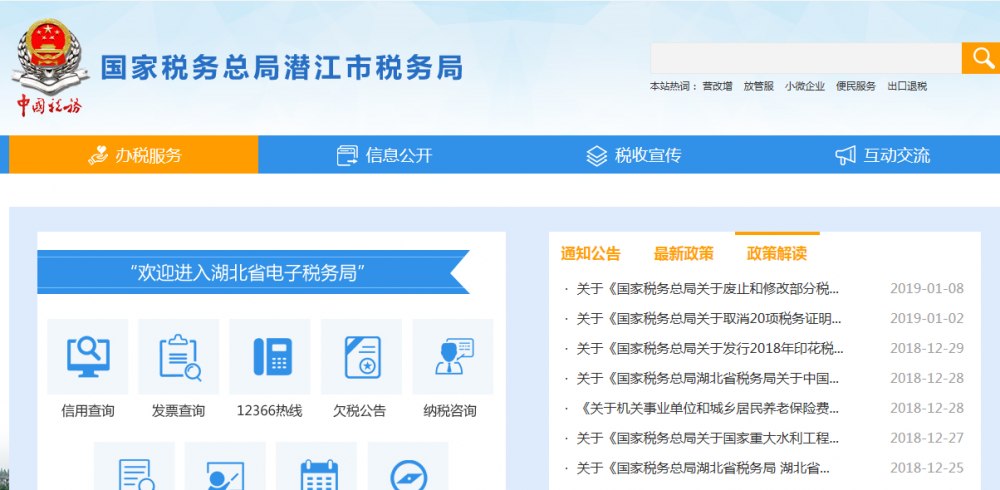Go to 税收宣传 navigation item

(632, 155)
